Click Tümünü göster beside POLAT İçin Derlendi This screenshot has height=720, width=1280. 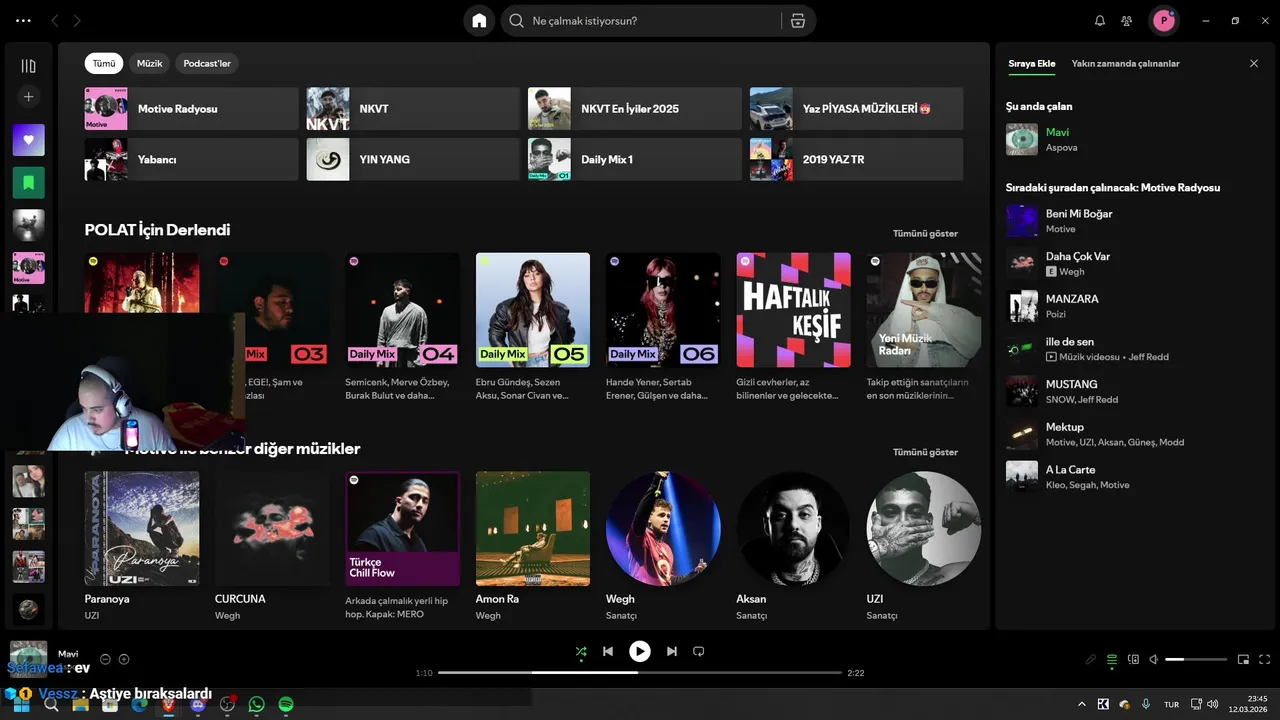click(x=925, y=233)
